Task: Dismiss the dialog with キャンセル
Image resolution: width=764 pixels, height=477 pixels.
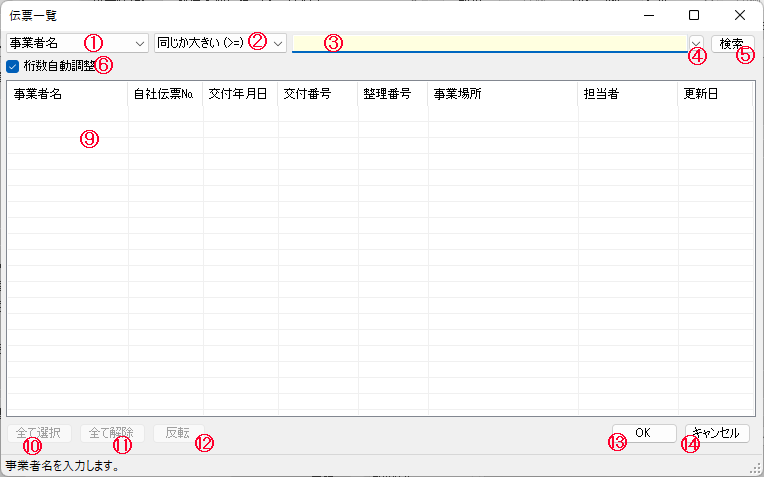Action: pos(716,433)
